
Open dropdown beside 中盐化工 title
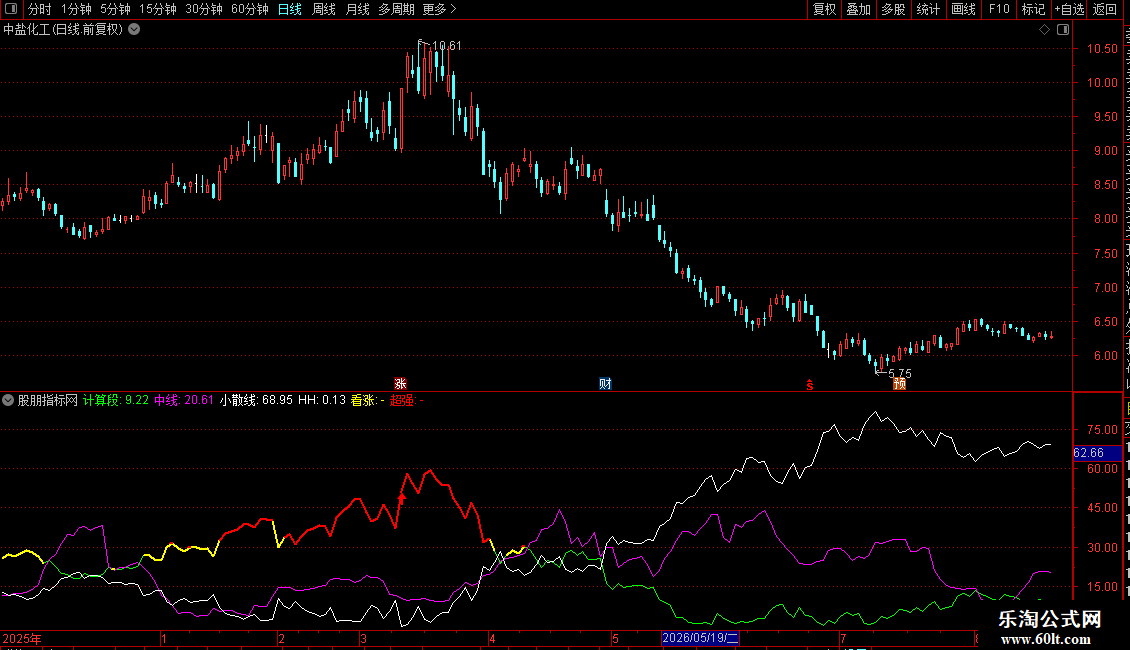click(x=134, y=30)
